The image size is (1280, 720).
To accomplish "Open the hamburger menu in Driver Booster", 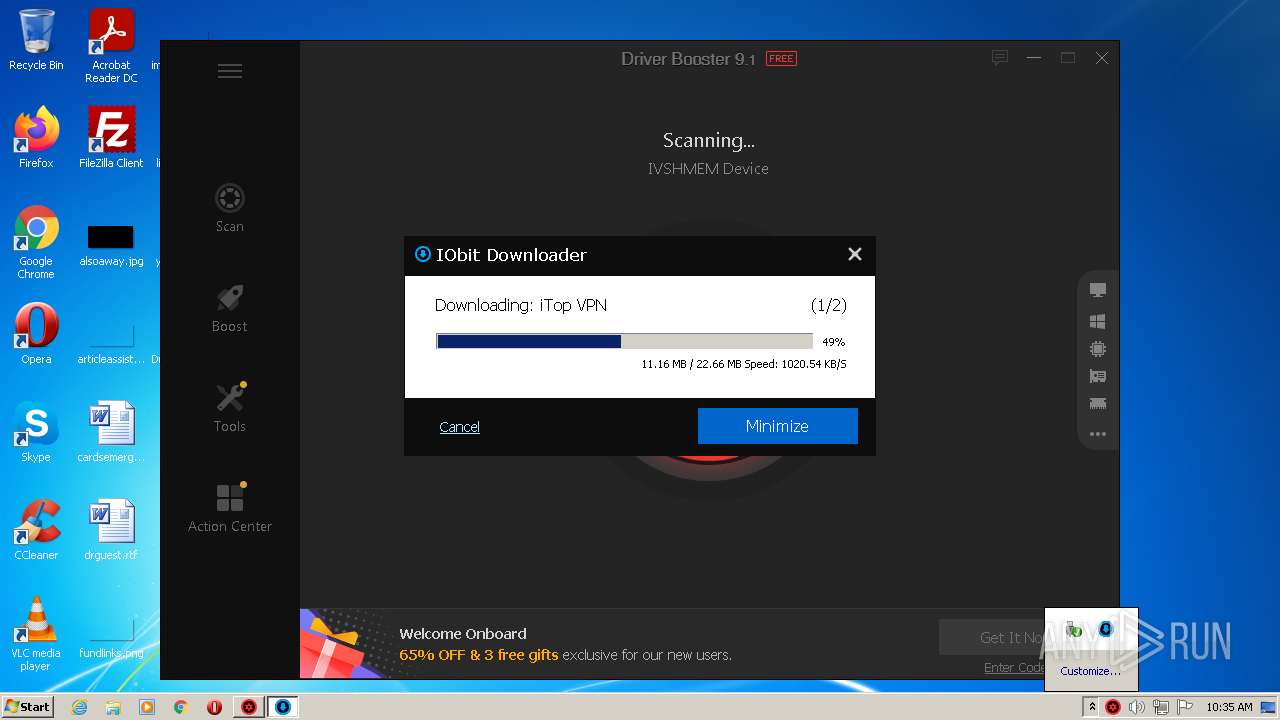I will [x=230, y=71].
